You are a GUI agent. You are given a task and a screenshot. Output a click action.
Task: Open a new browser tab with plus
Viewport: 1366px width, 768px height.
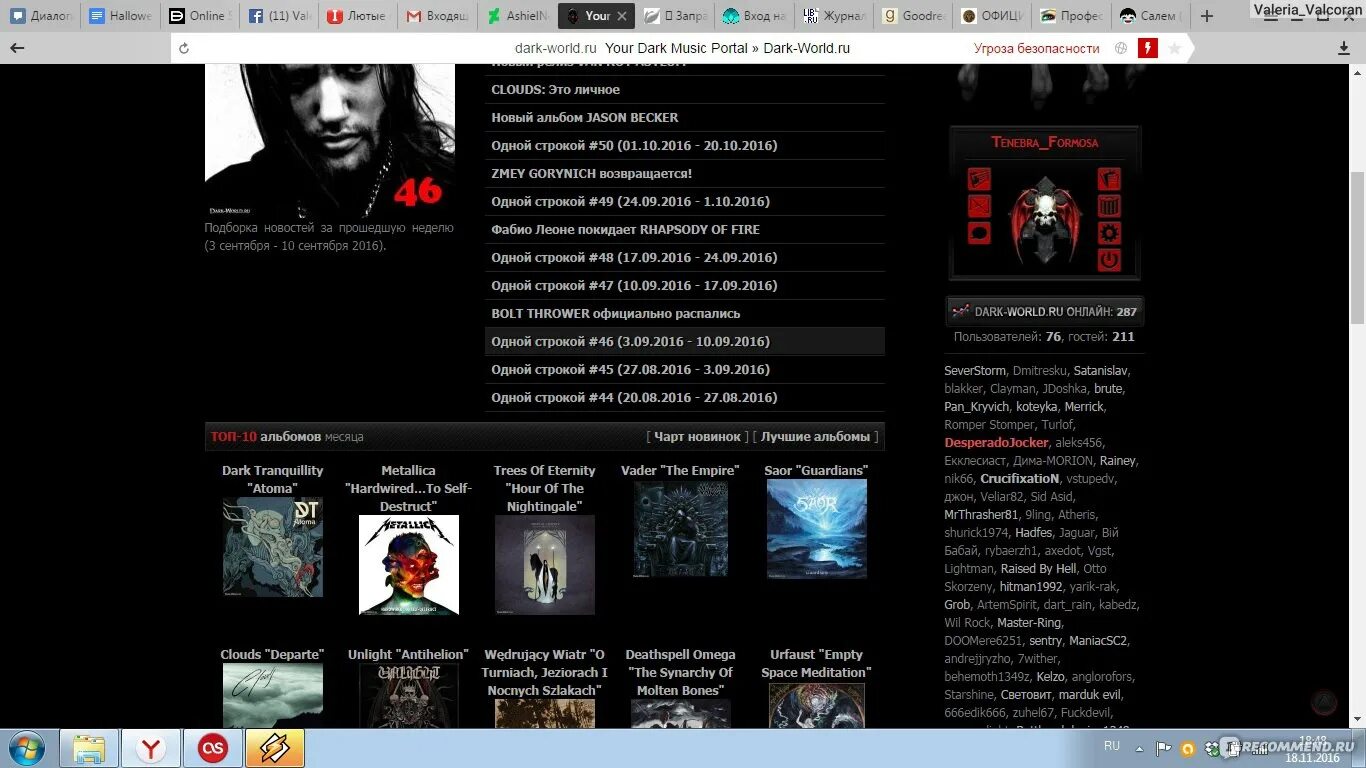click(x=1207, y=16)
